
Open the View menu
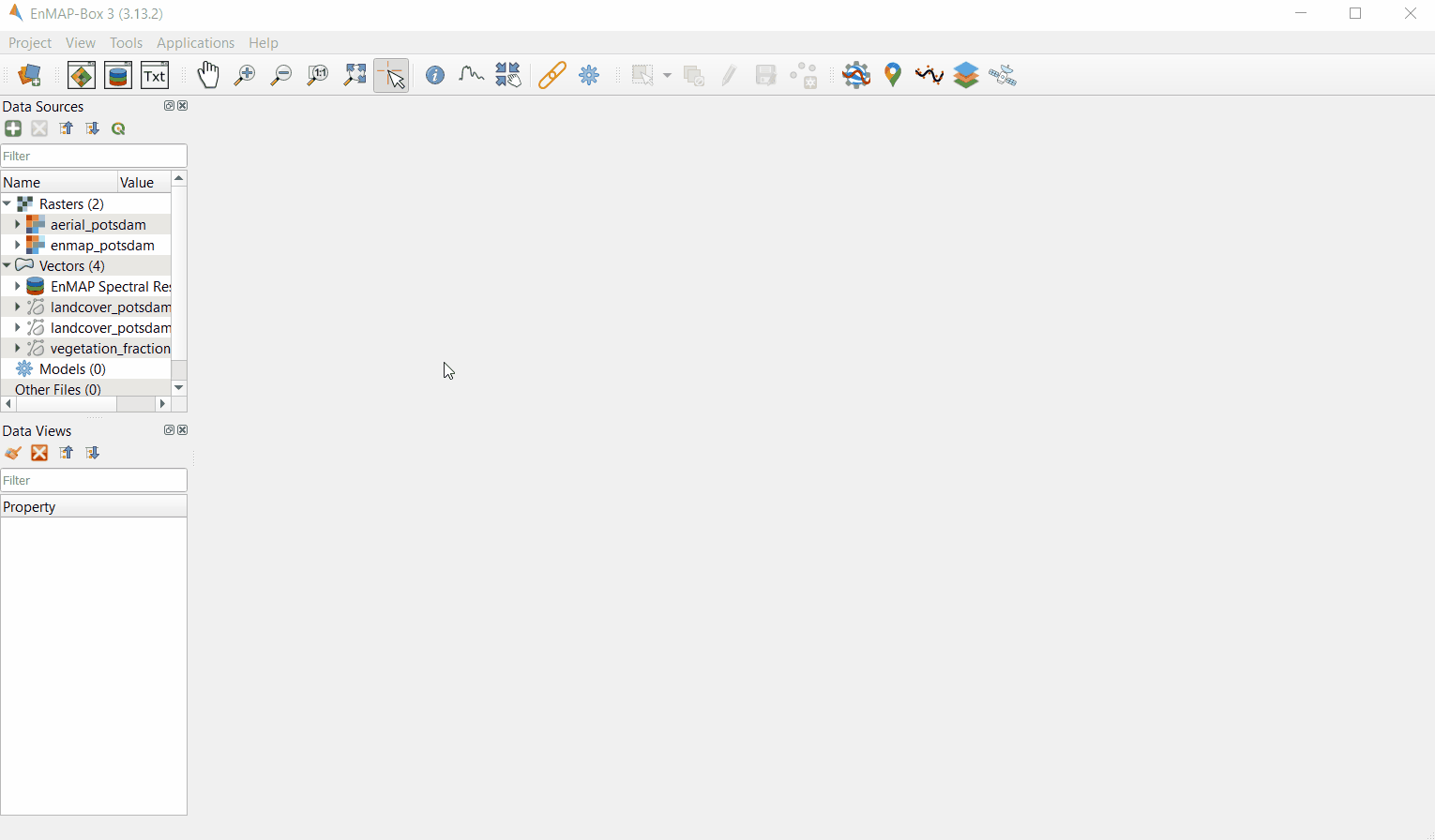coord(81,43)
